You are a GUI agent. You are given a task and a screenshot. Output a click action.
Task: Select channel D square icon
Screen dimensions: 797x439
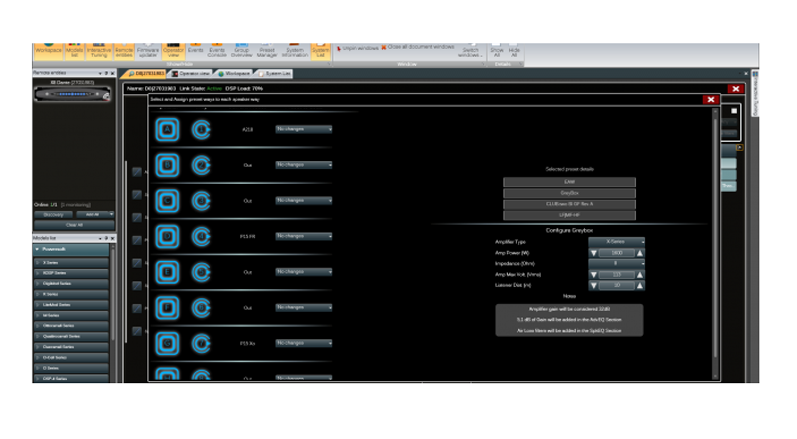pos(167,236)
